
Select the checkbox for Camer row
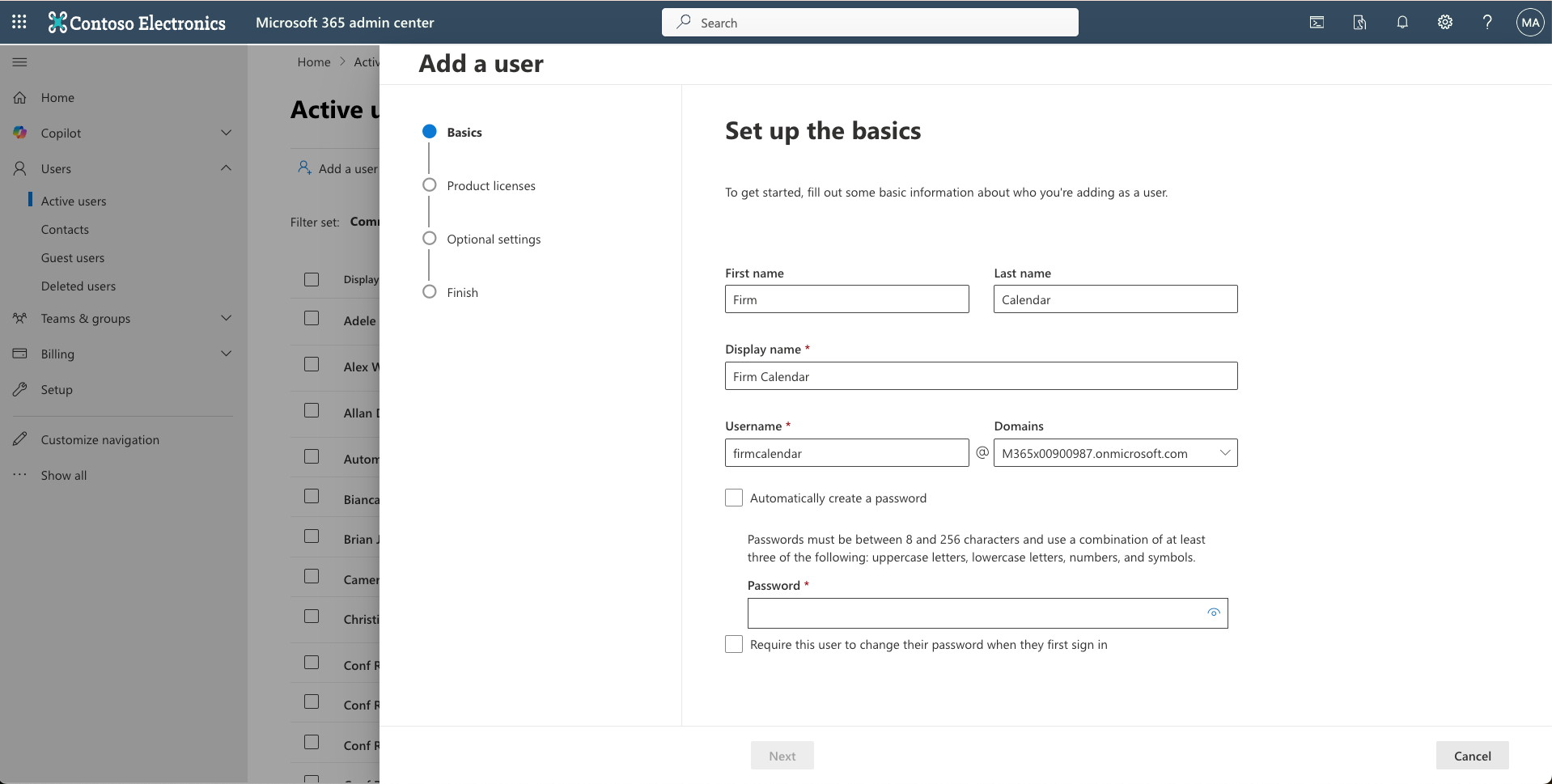coord(312,576)
